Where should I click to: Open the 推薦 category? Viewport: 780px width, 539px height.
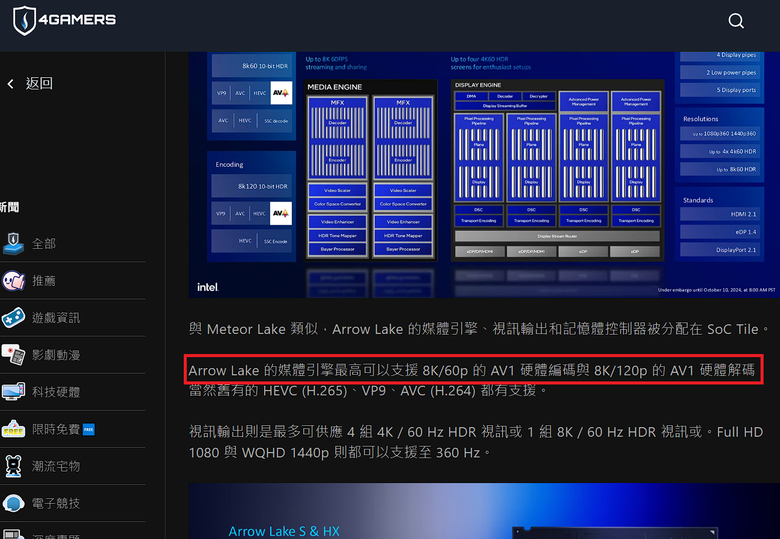[44, 281]
